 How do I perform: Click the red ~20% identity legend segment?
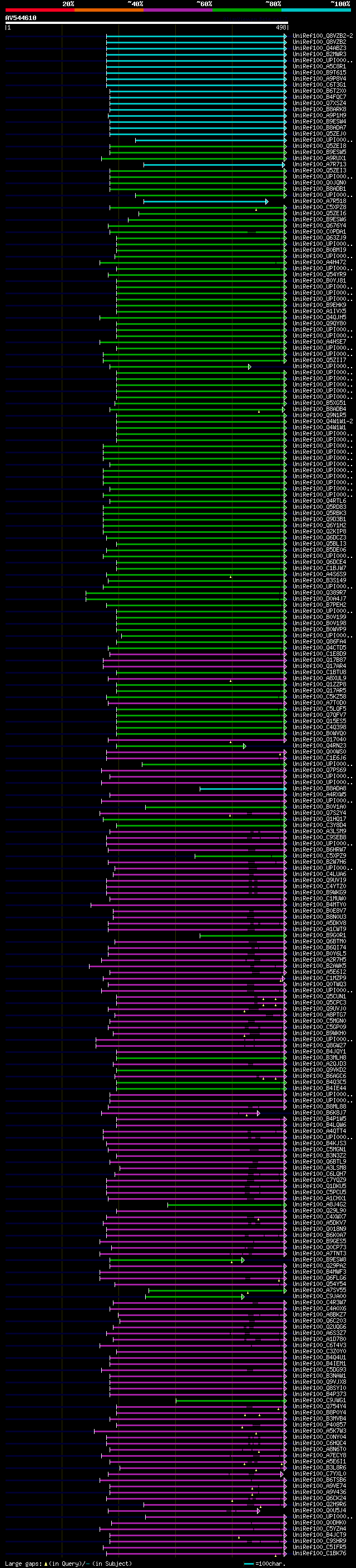[x=40, y=10]
